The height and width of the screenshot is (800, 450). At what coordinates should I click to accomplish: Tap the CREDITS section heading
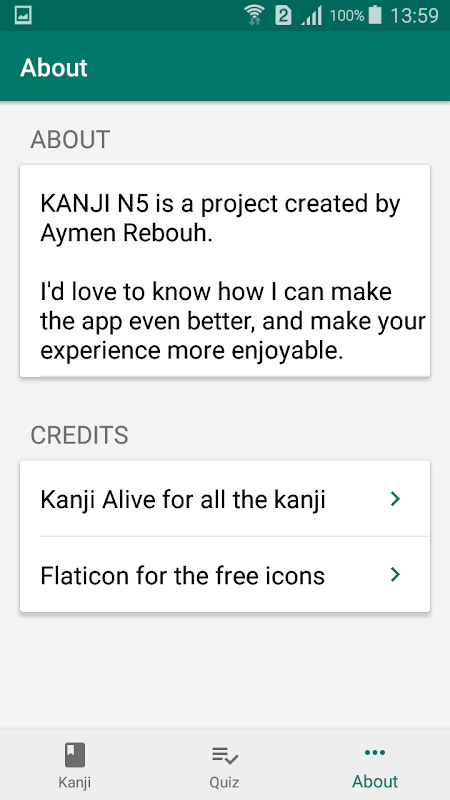click(79, 435)
